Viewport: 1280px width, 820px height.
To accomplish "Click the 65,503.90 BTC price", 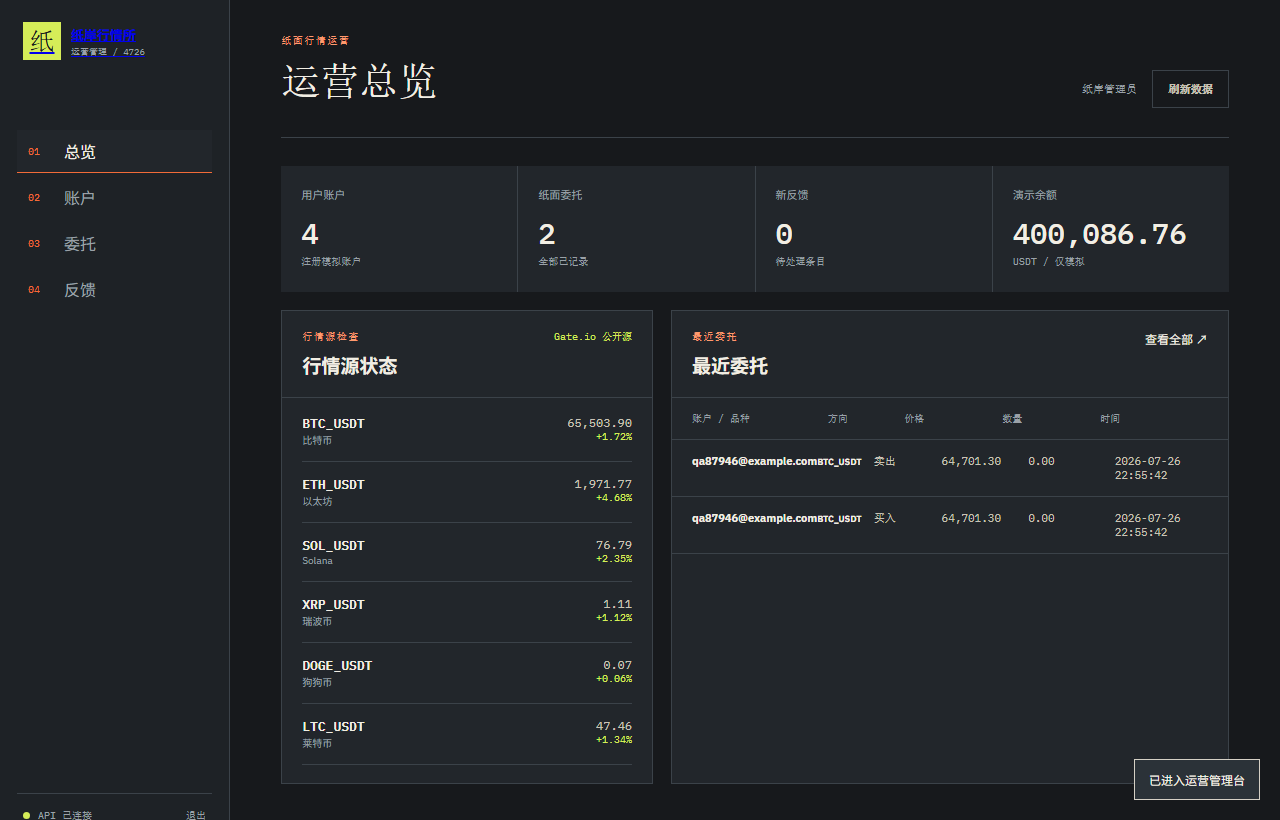I will [599, 423].
